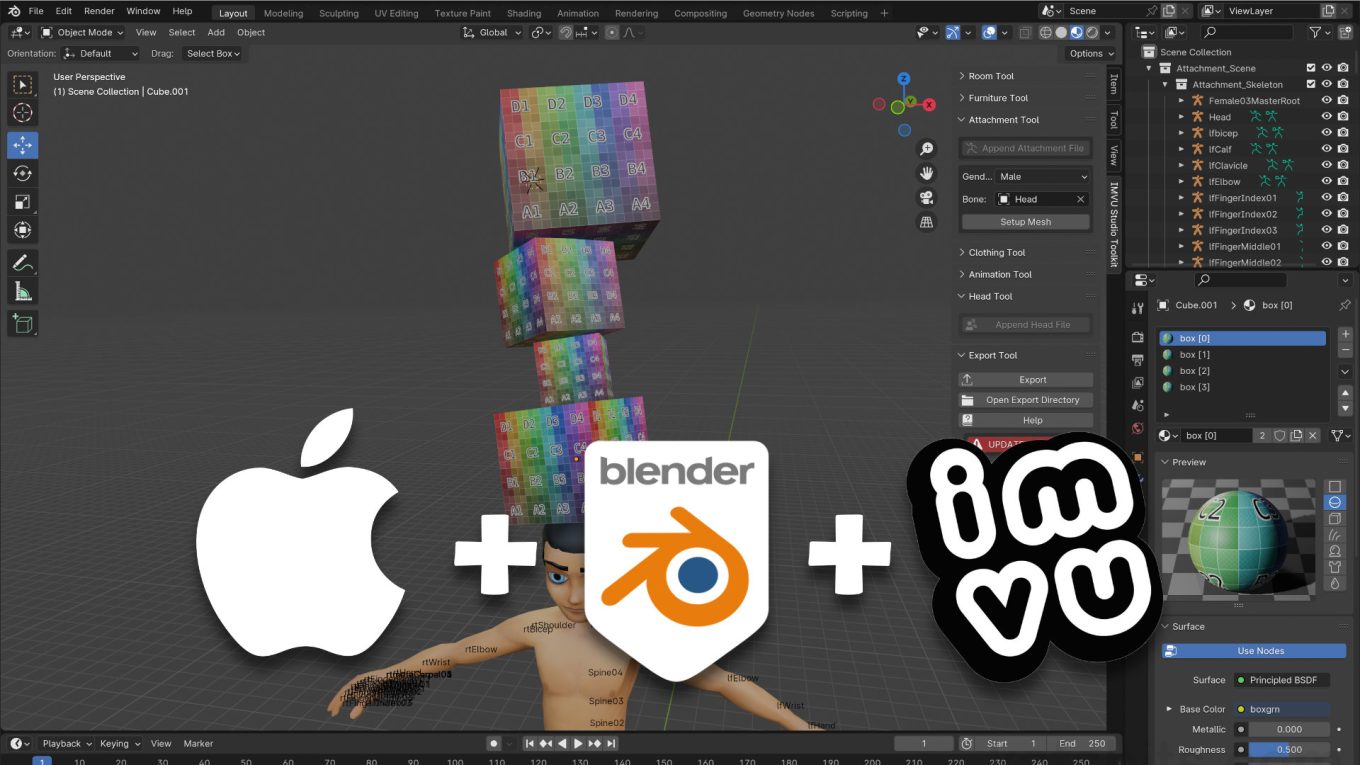Toggle viewport overlays button
This screenshot has width=1360, height=765.
click(989, 32)
